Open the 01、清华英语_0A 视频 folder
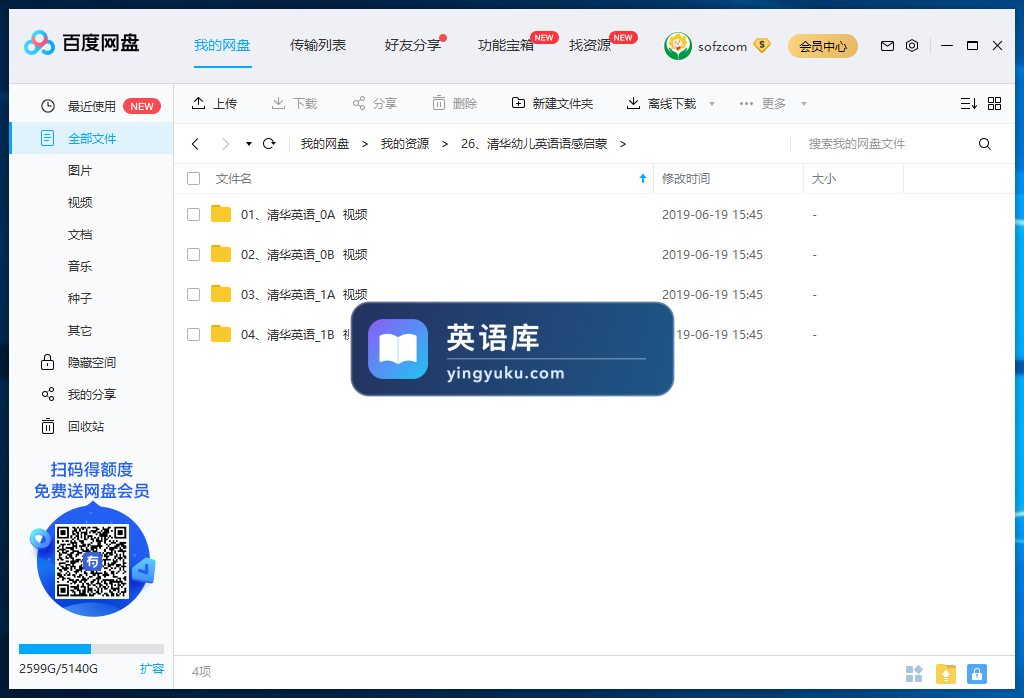Screen dimensions: 1024x698 304,214
